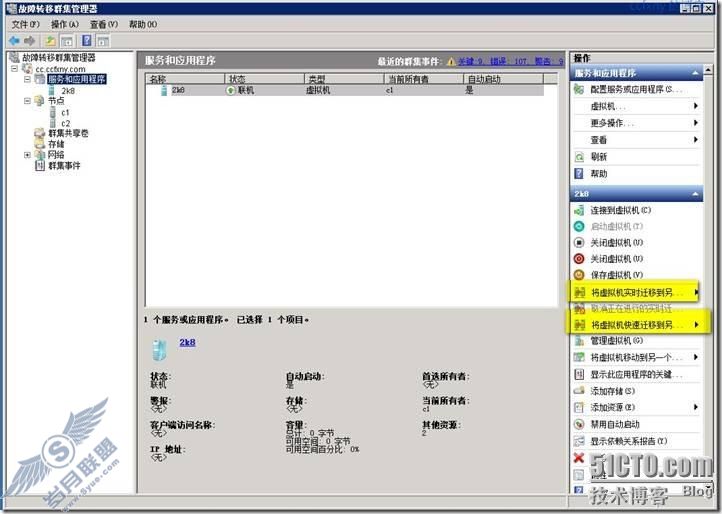The width and height of the screenshot is (722, 514).
Task: Click the blue Help toolbar icon
Action: 87,41
